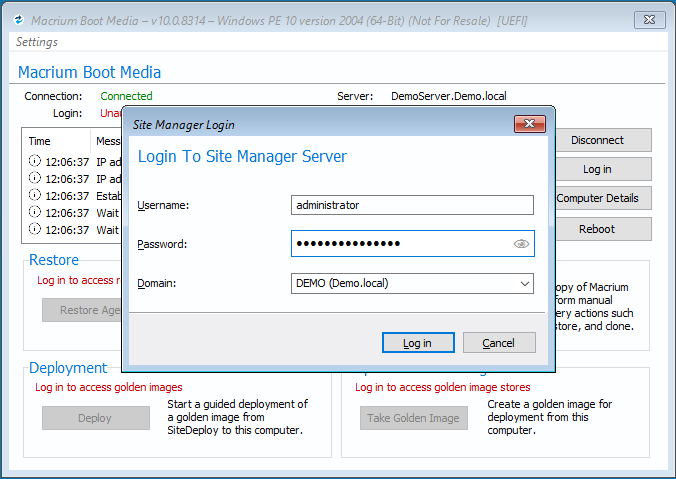Open the Settings menu

pyautogui.click(x=37, y=42)
